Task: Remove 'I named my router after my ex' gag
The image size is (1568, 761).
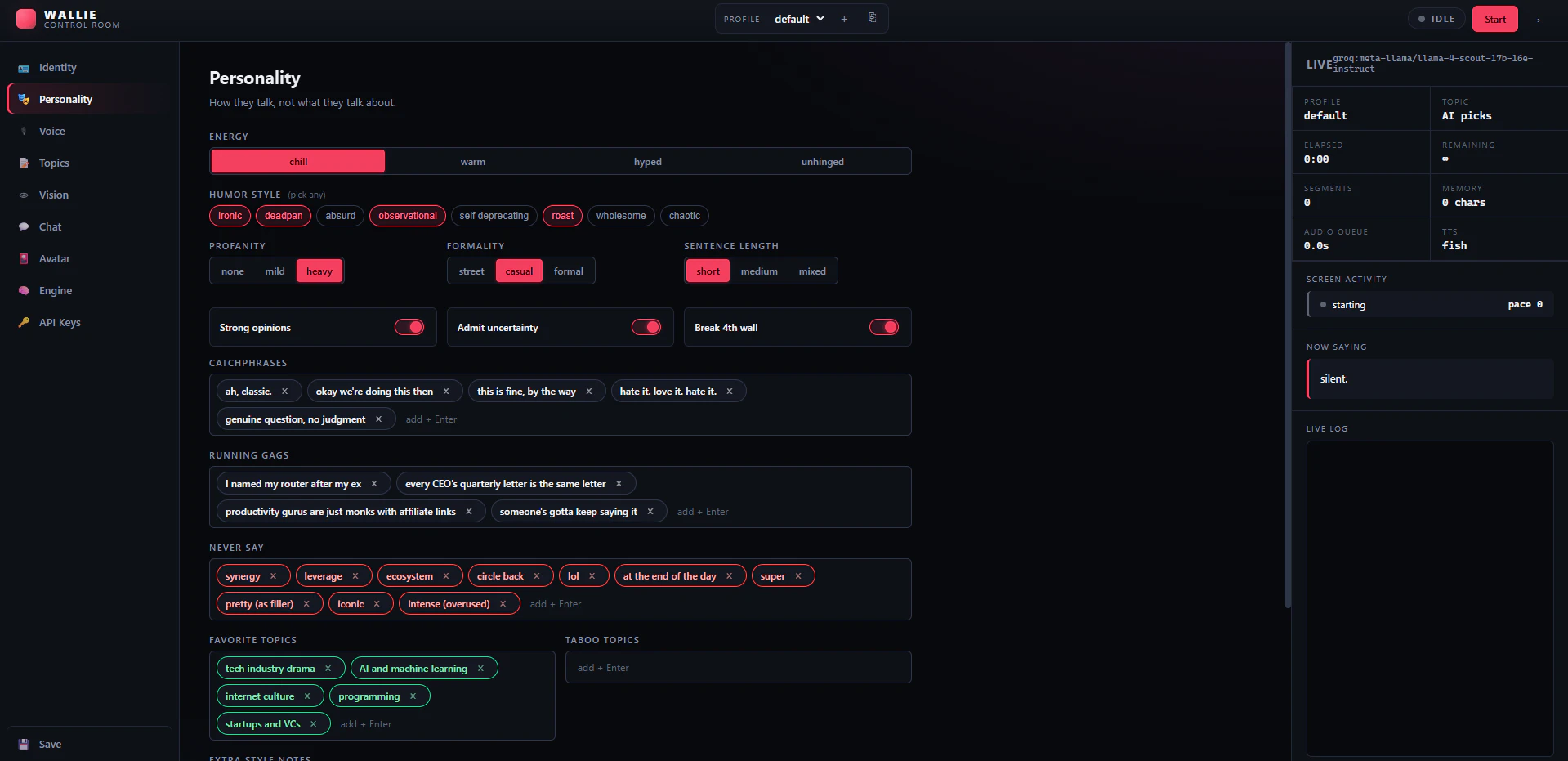Action: (374, 484)
